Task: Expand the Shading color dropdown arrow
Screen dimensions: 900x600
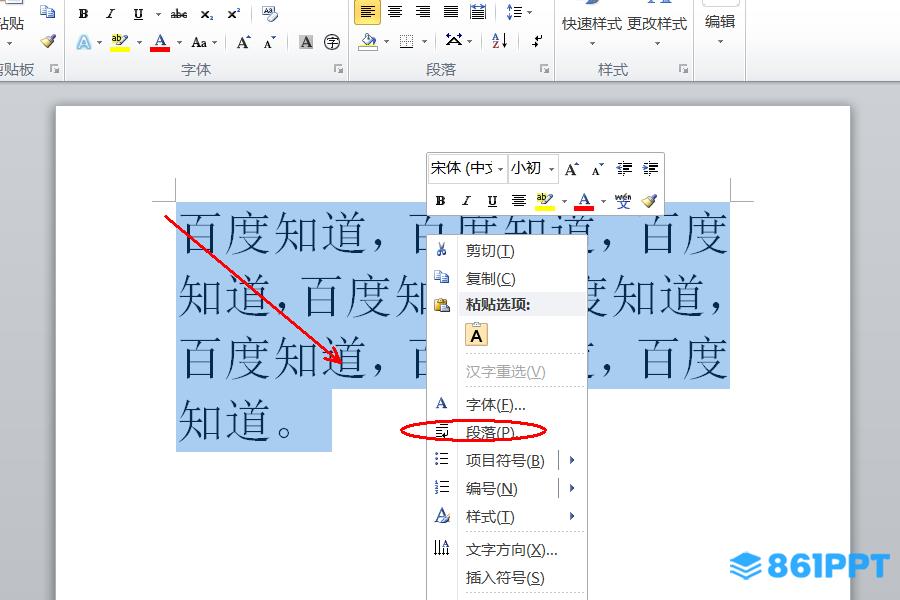Action: click(386, 41)
